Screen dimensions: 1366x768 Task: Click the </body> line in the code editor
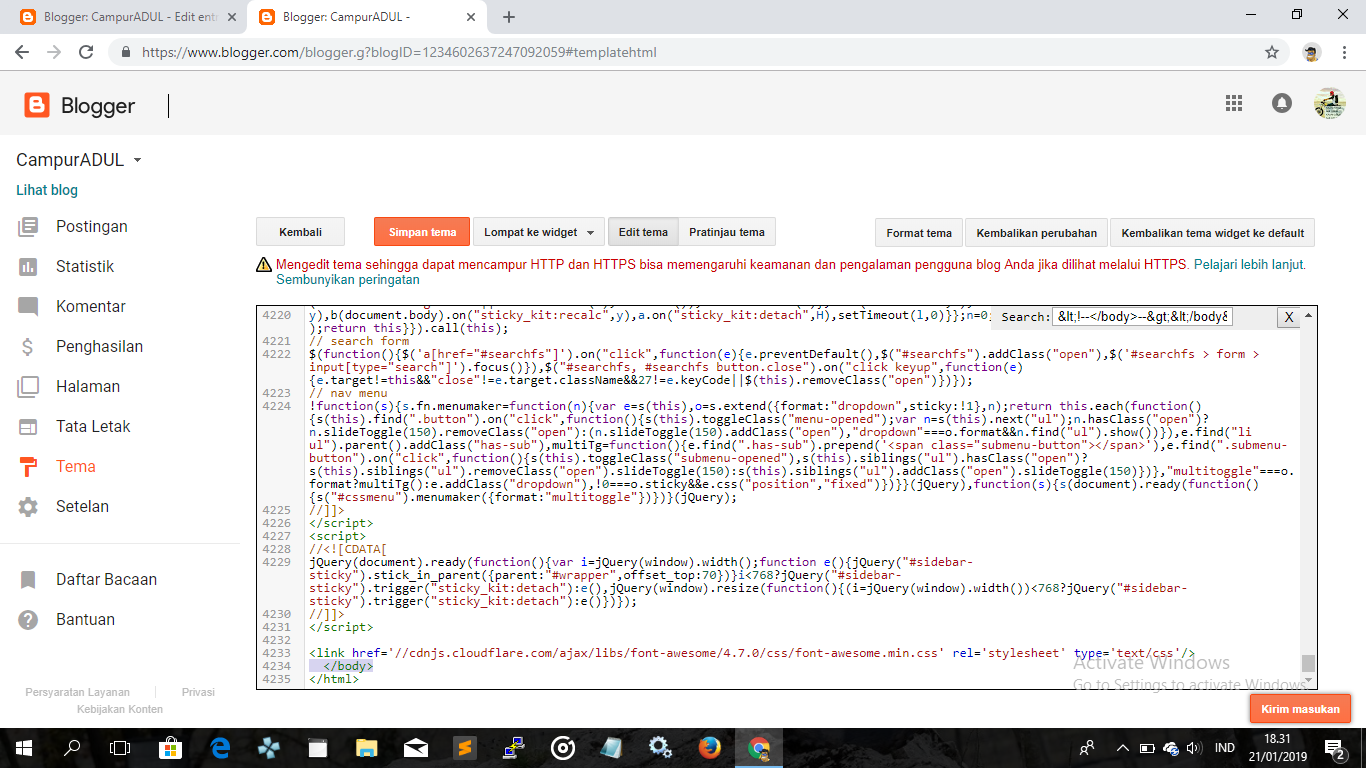[x=349, y=666]
